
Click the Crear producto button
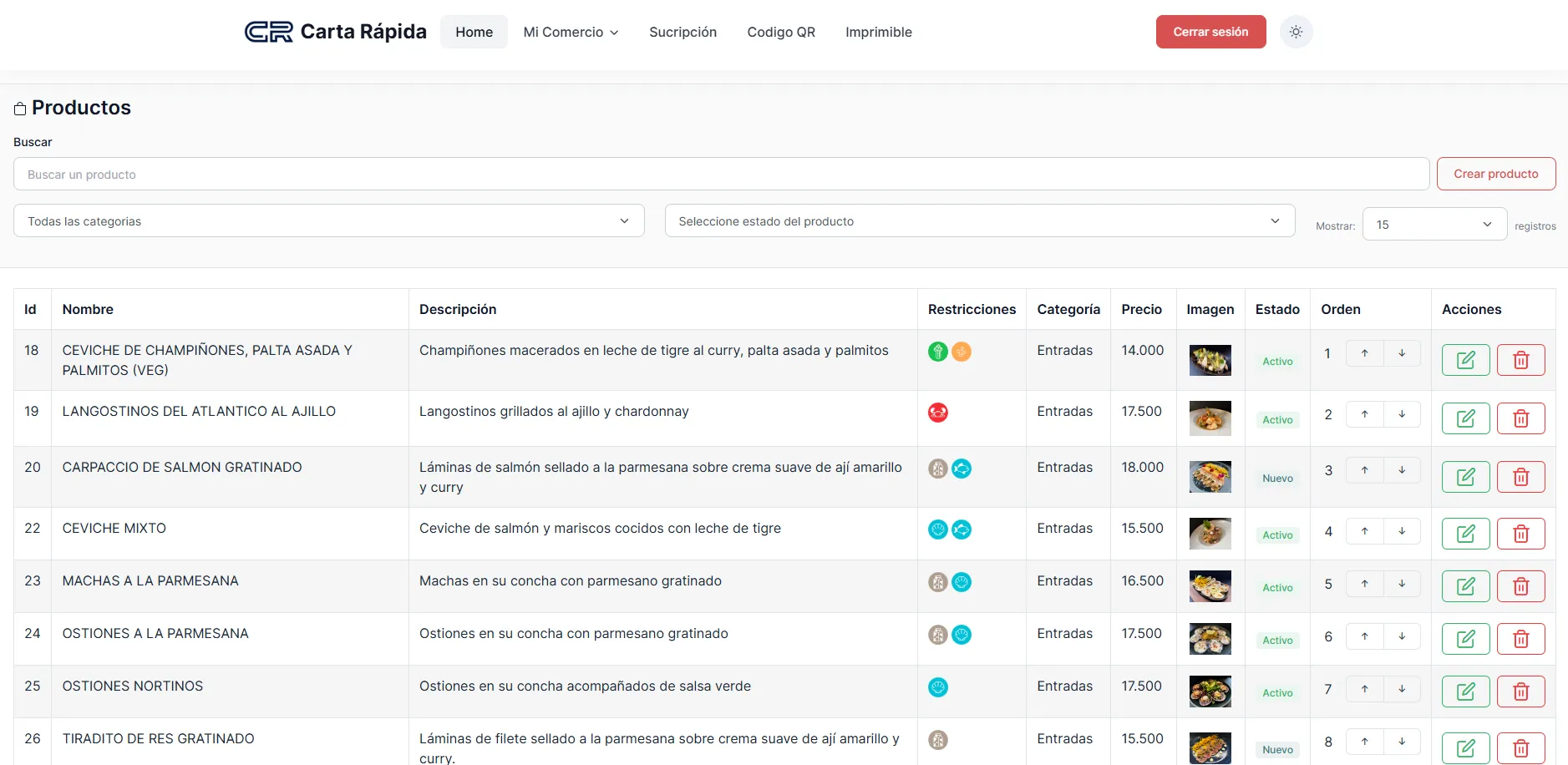tap(1495, 174)
